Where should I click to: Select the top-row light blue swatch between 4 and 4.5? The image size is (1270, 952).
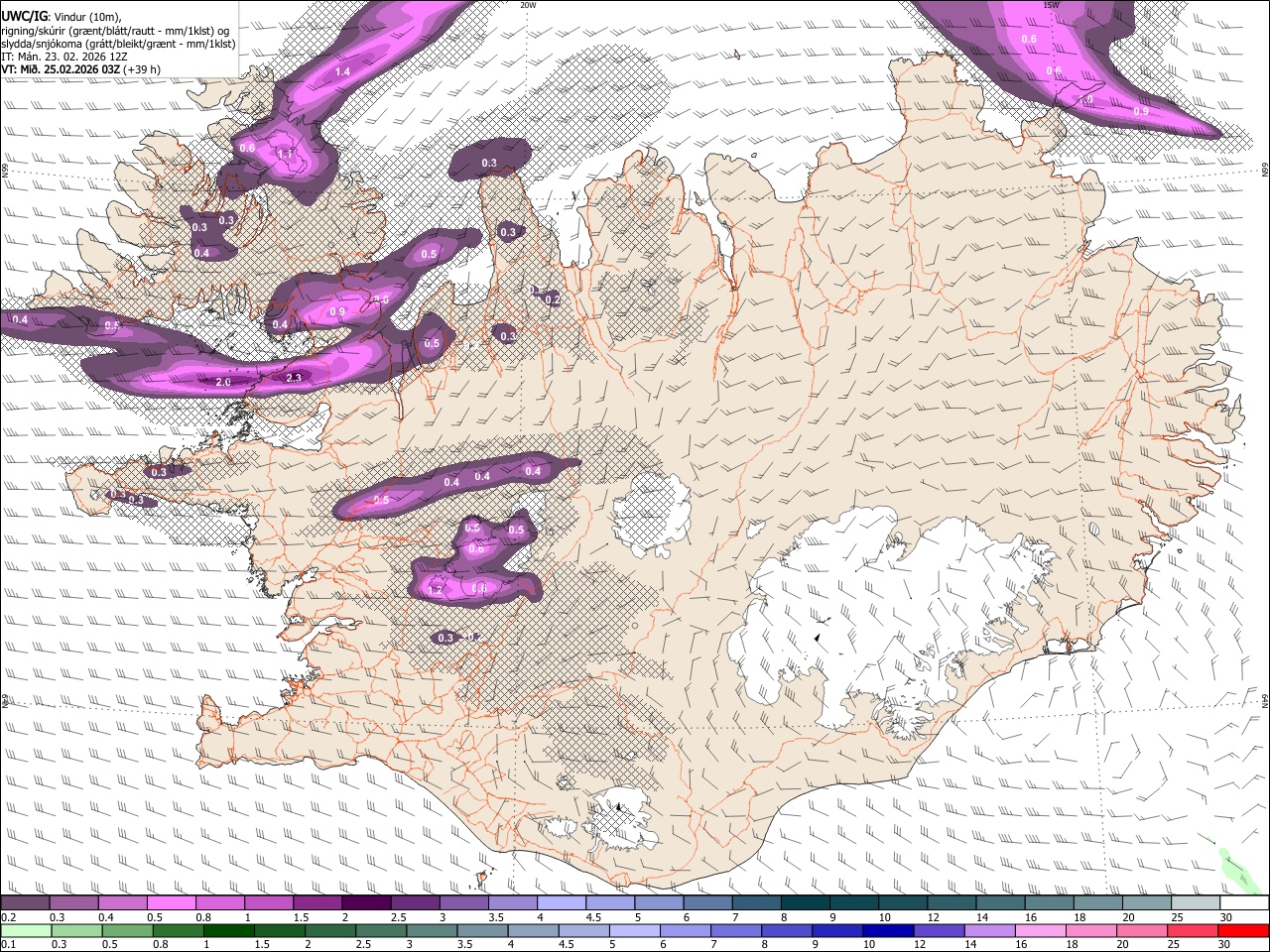(561, 903)
